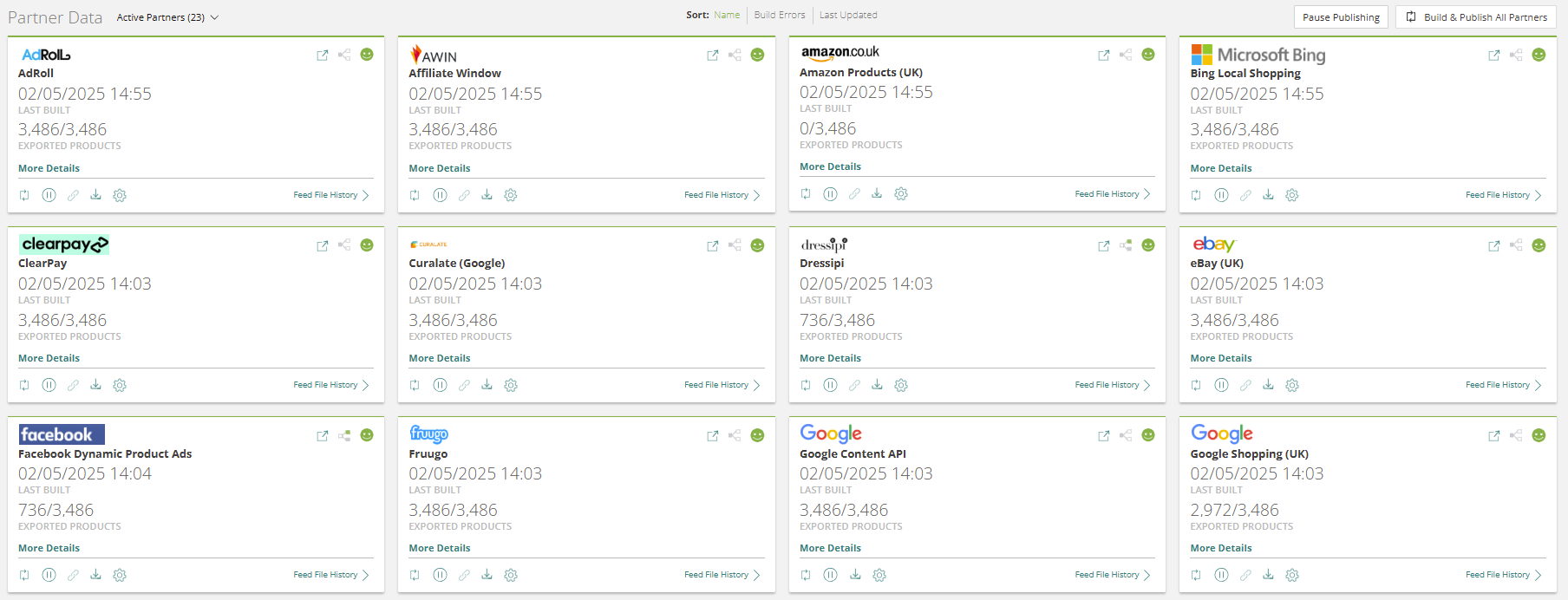
Task: Download the Dressipi feed file
Action: point(878,385)
